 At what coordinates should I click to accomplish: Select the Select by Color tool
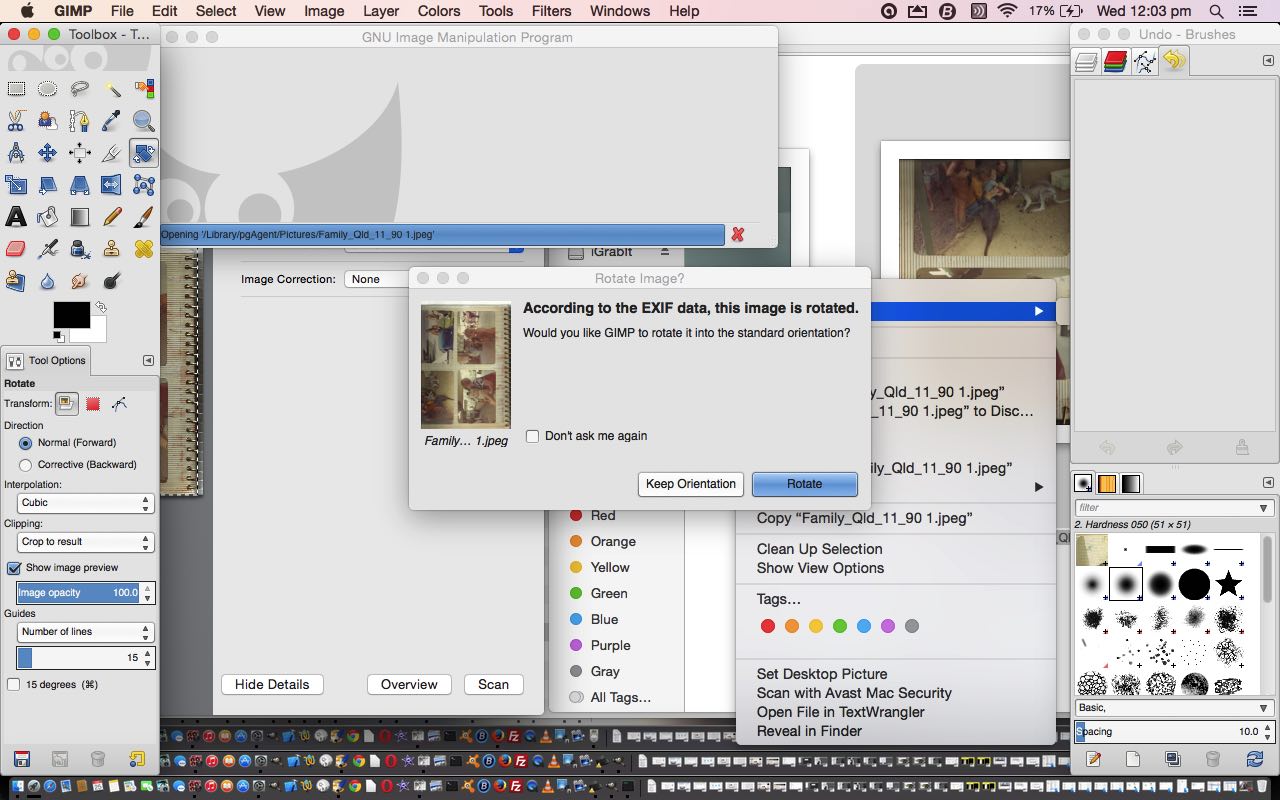click(143, 89)
